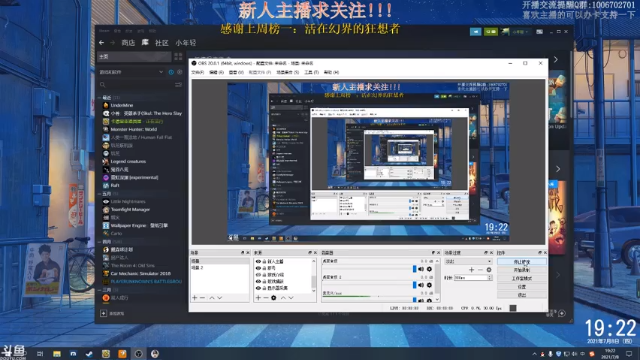The height and width of the screenshot is (360, 640).
Task: Show hidden tray icons chevron
Action: tap(534, 354)
